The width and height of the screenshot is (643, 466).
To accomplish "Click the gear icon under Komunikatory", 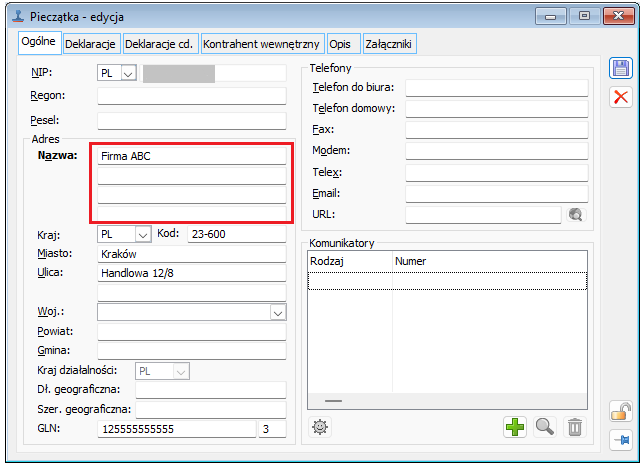I will tap(320, 427).
